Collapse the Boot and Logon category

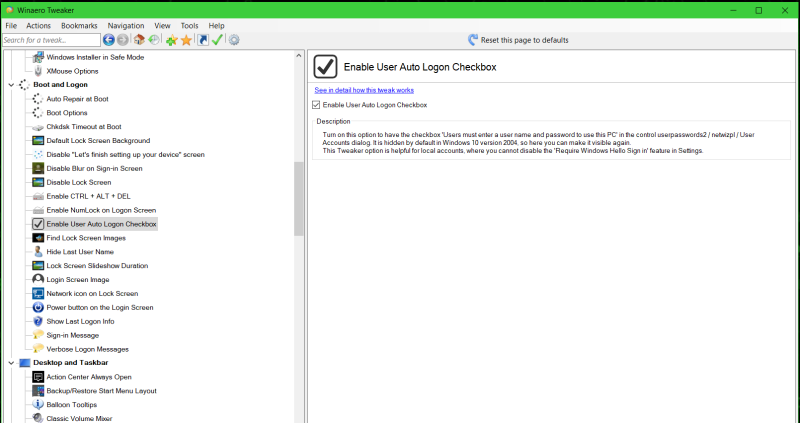tap(11, 85)
